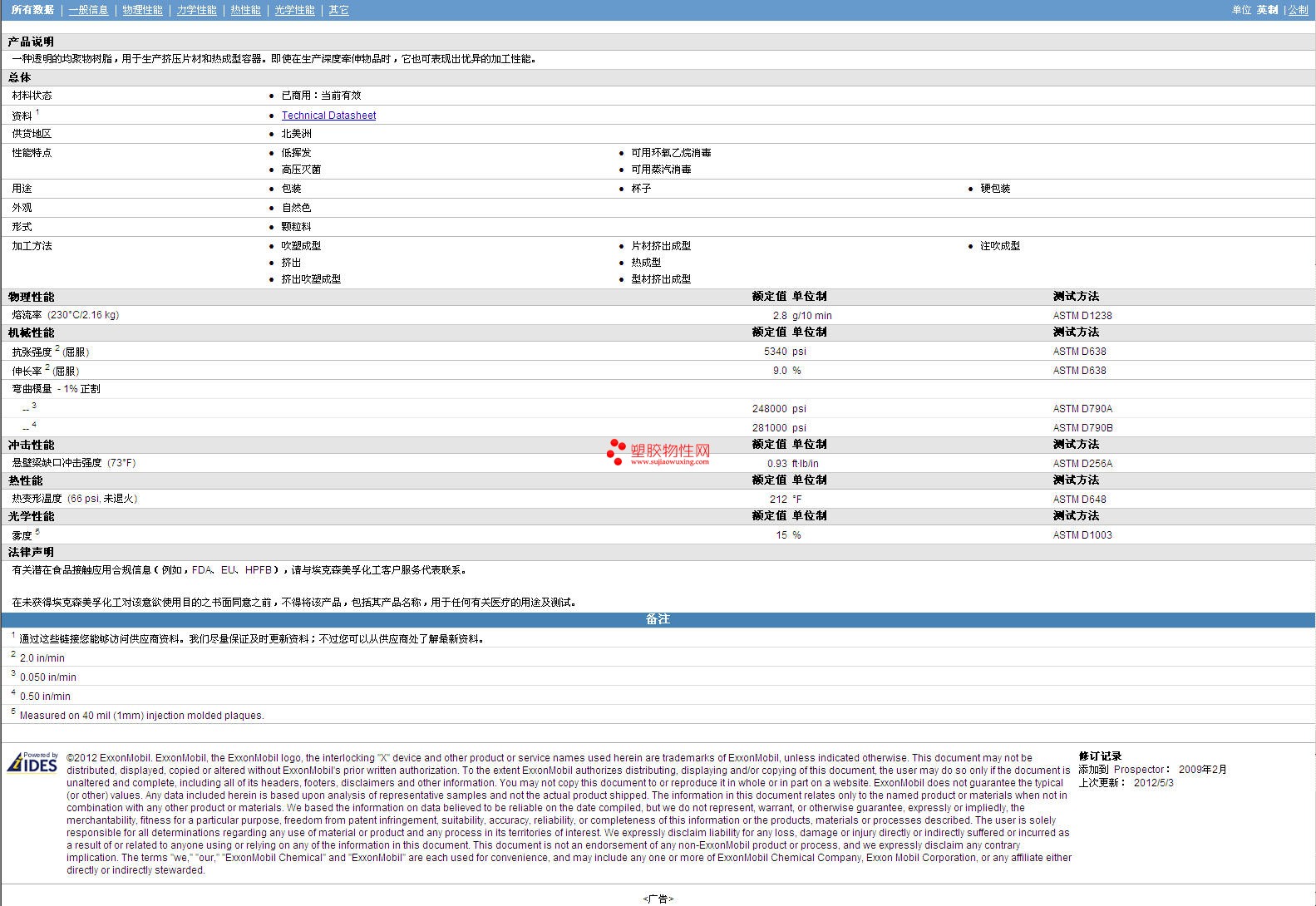Switch to the 一般信息 tab
This screenshot has width=1316, height=906.
pyautogui.click(x=88, y=10)
